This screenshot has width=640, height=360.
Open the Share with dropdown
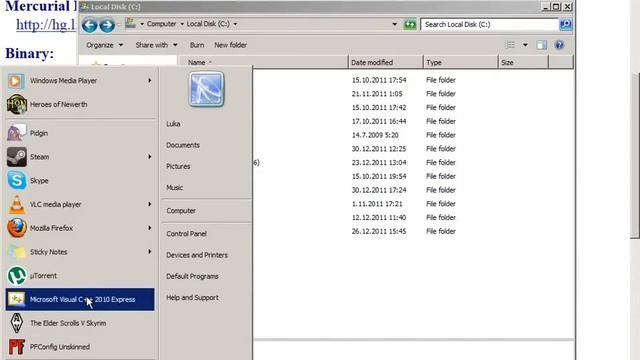[x=156, y=45]
